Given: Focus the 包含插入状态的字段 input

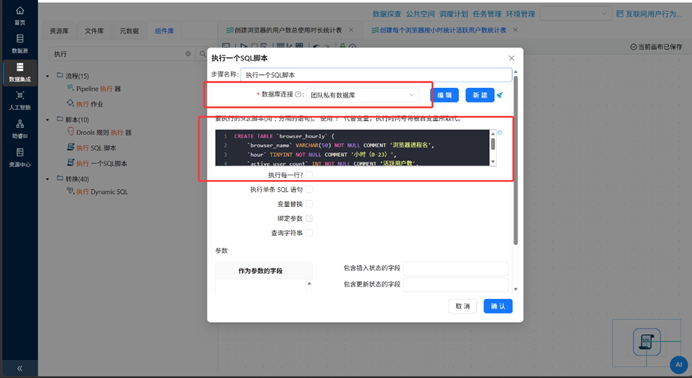Looking at the screenshot, I should click(456, 268).
